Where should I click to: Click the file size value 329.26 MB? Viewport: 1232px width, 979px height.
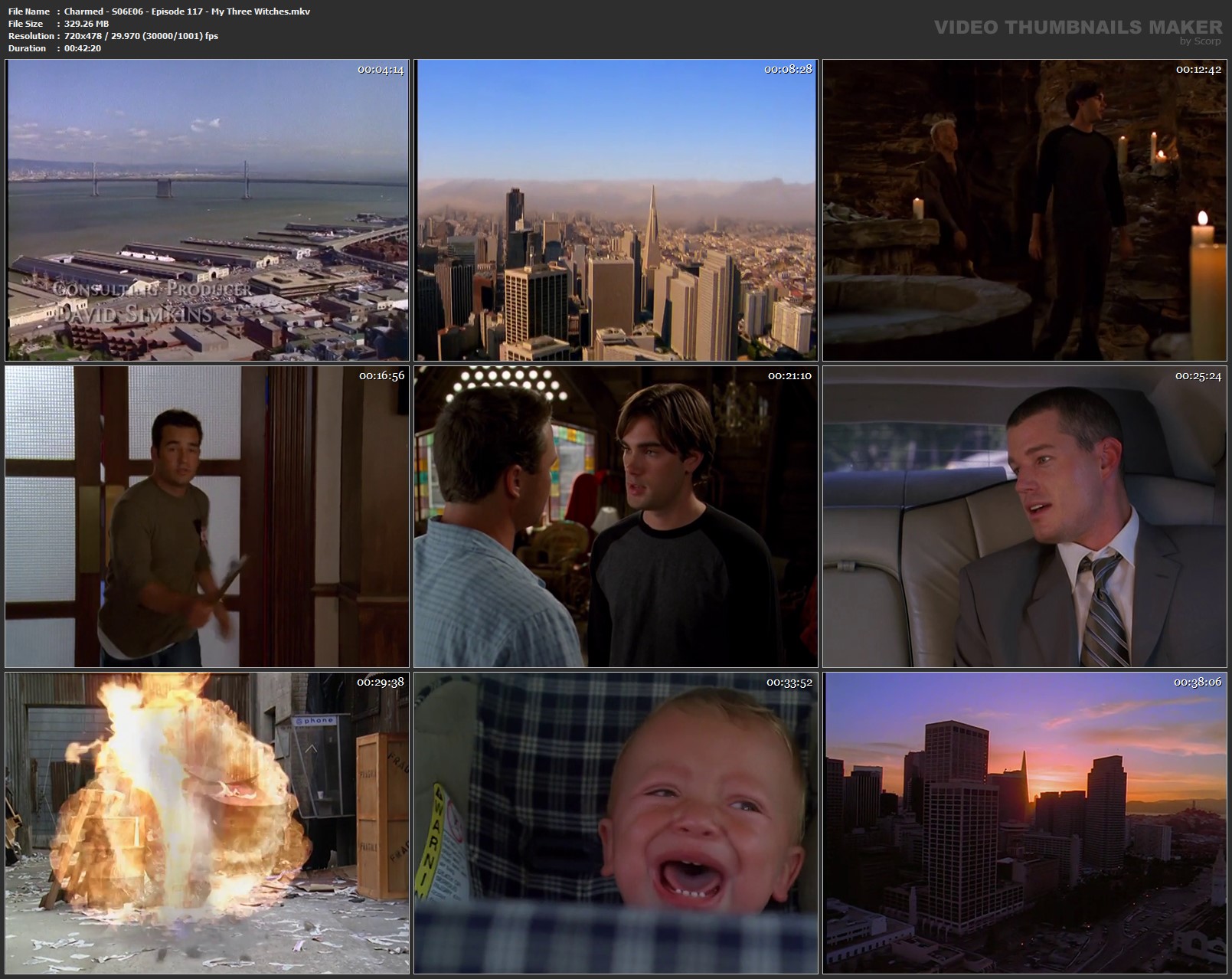click(x=87, y=24)
